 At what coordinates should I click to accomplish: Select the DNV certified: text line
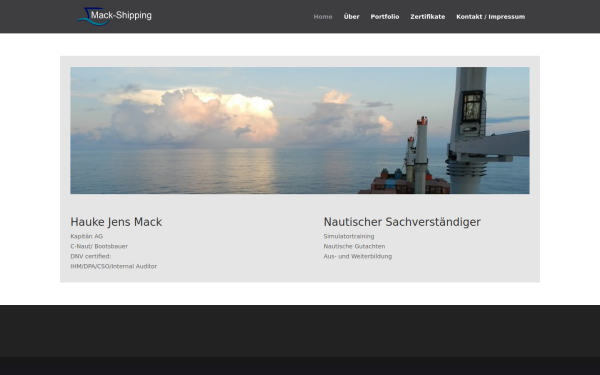pyautogui.click(x=91, y=256)
